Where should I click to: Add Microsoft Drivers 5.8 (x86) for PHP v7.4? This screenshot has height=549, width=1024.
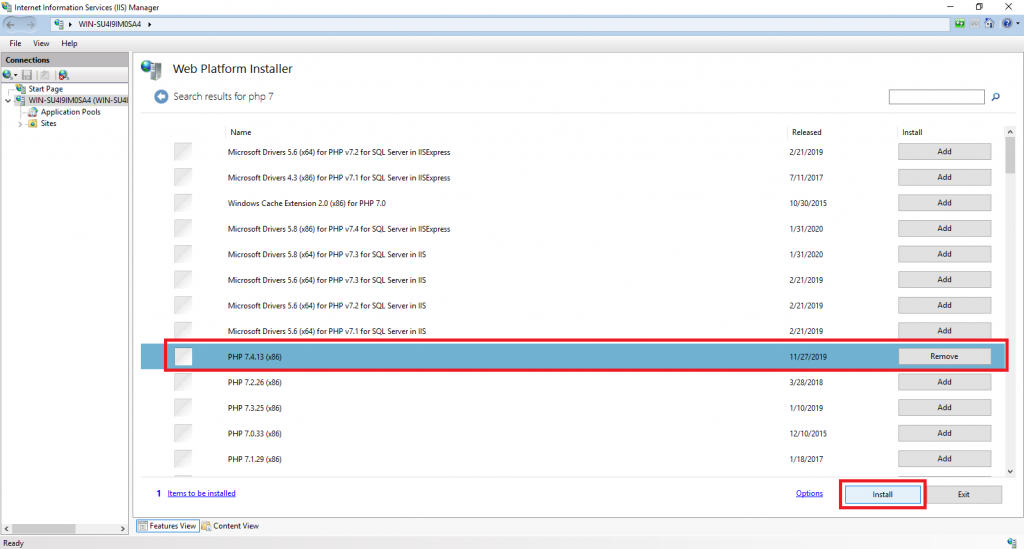pos(944,228)
